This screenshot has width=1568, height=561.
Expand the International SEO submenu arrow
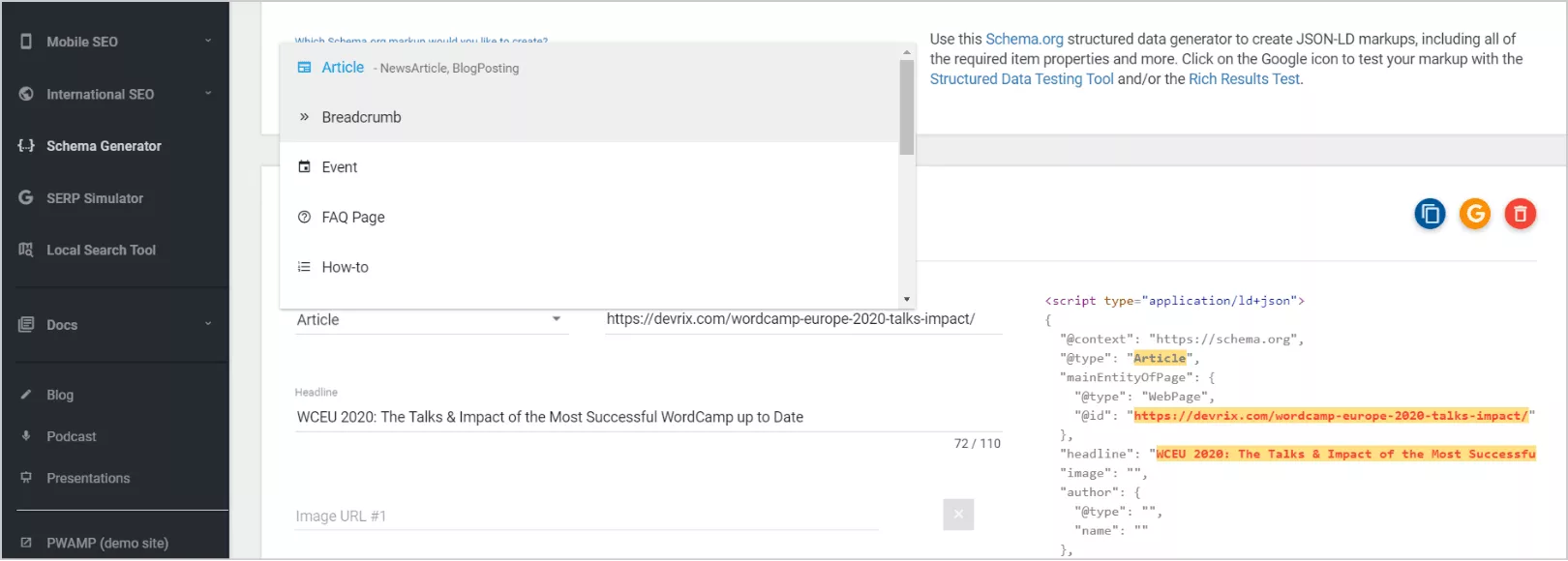click(208, 94)
